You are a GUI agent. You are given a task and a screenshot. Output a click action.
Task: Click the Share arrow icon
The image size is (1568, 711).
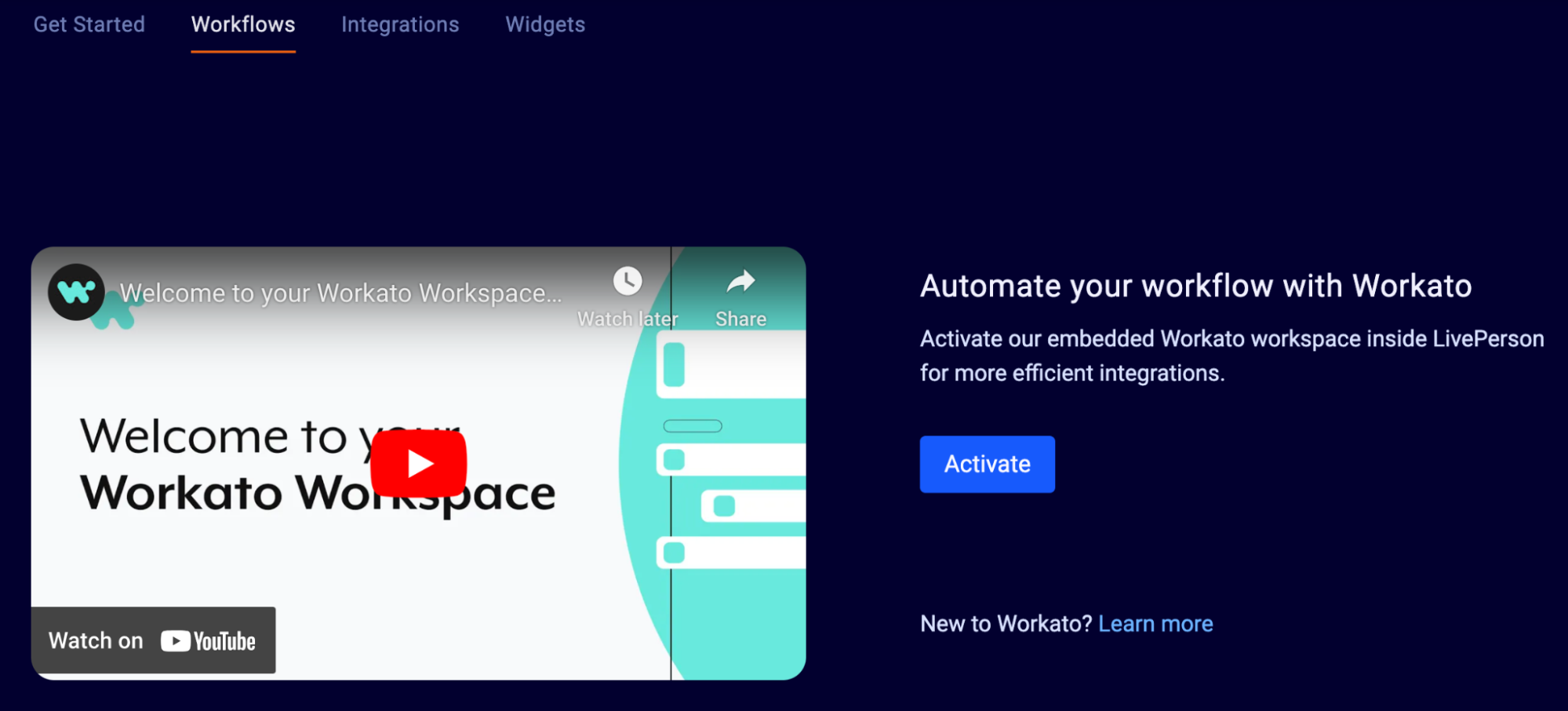tap(740, 281)
